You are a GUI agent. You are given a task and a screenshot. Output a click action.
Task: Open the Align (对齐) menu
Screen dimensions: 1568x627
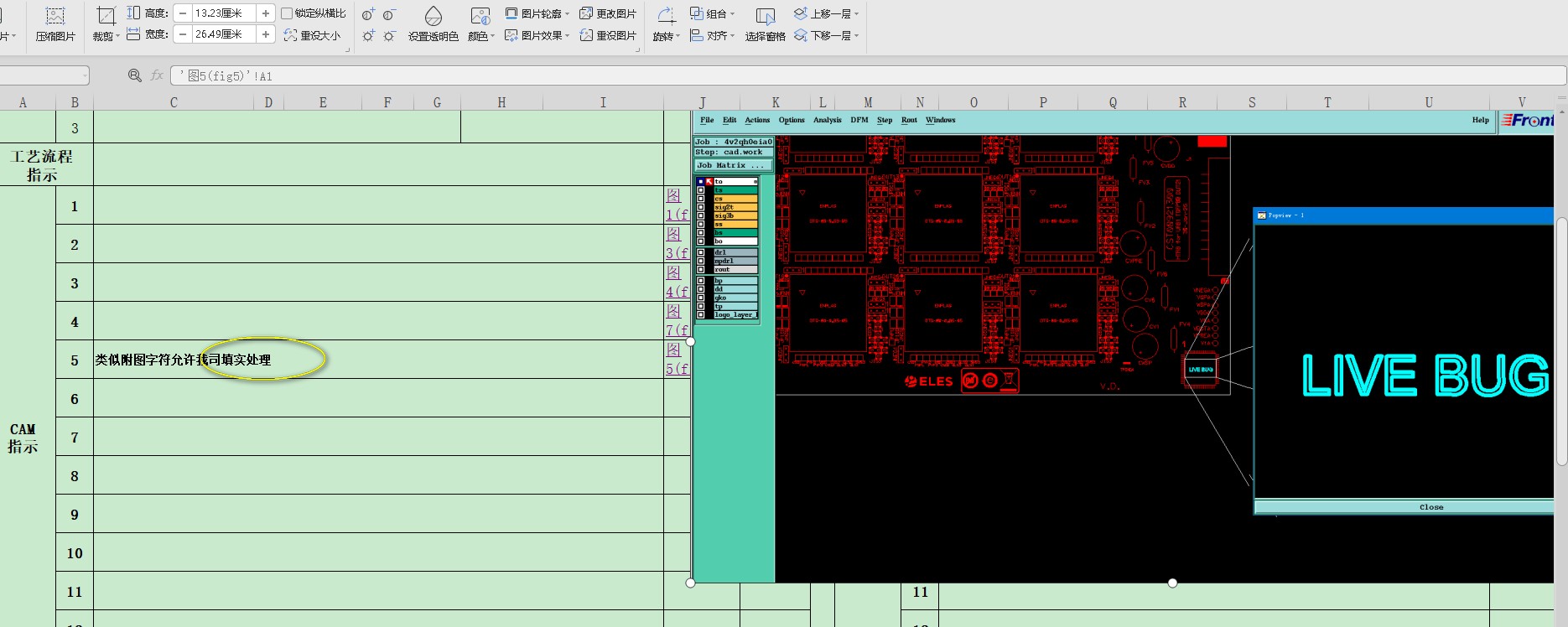click(712, 35)
